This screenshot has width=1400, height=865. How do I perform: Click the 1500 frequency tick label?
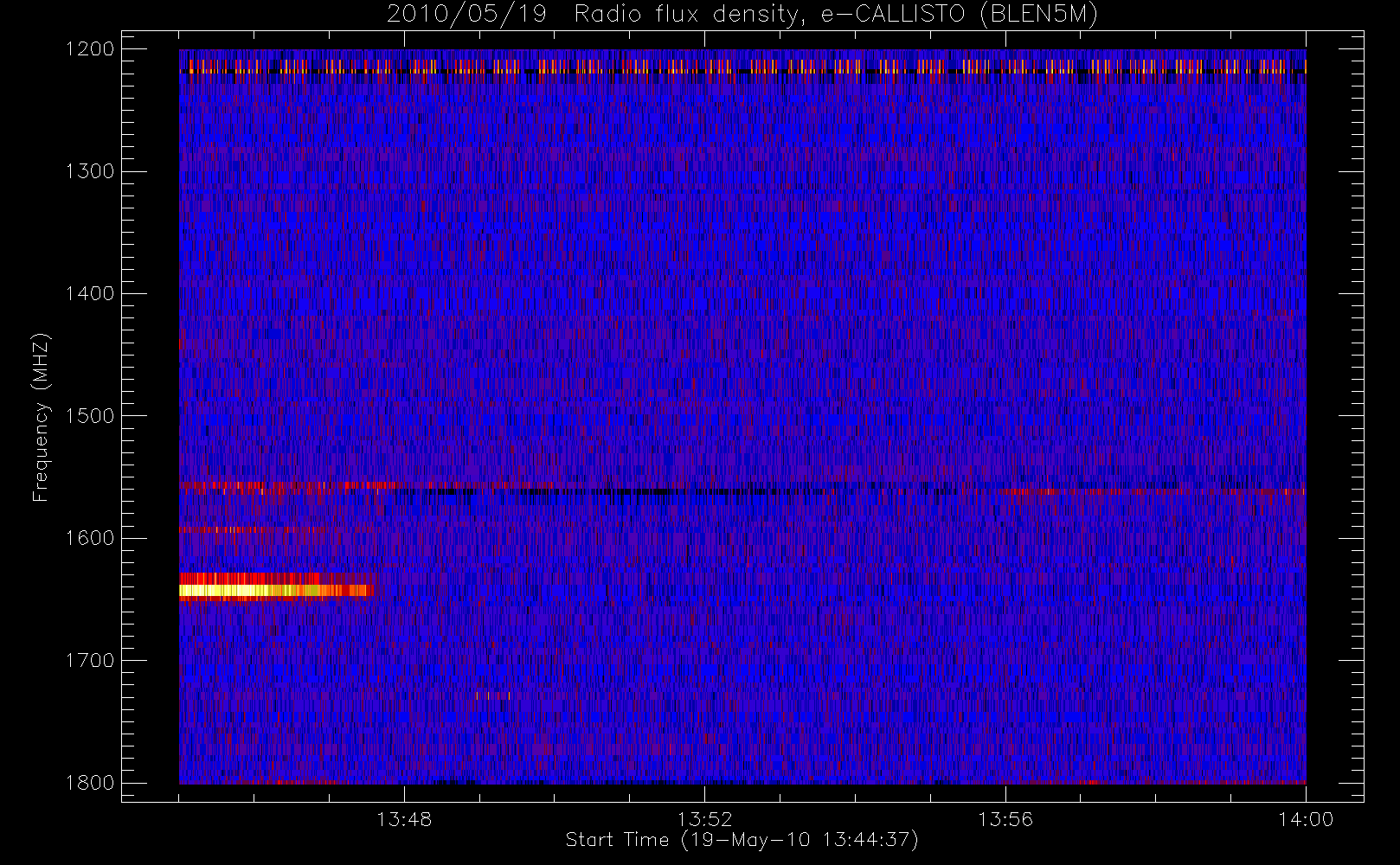90,415
